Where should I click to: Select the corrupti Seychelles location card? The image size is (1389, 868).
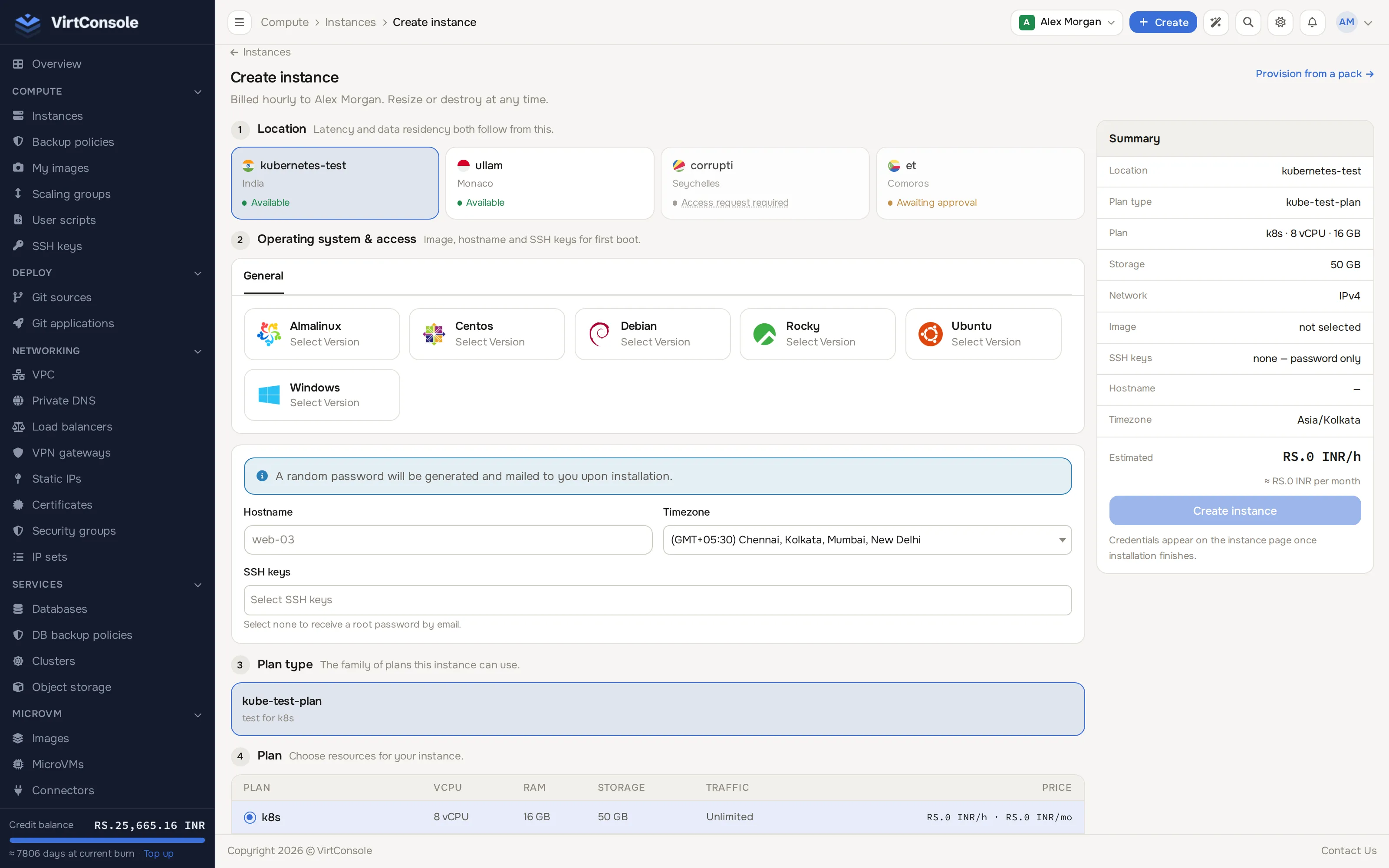[764, 183]
